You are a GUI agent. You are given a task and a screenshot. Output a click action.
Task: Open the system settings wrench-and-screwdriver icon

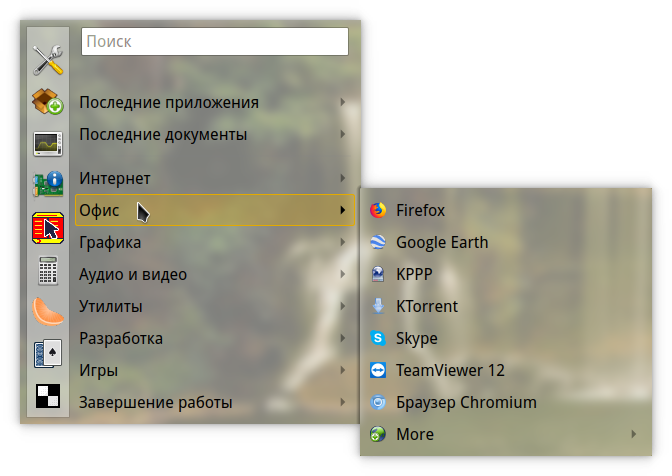pos(48,60)
